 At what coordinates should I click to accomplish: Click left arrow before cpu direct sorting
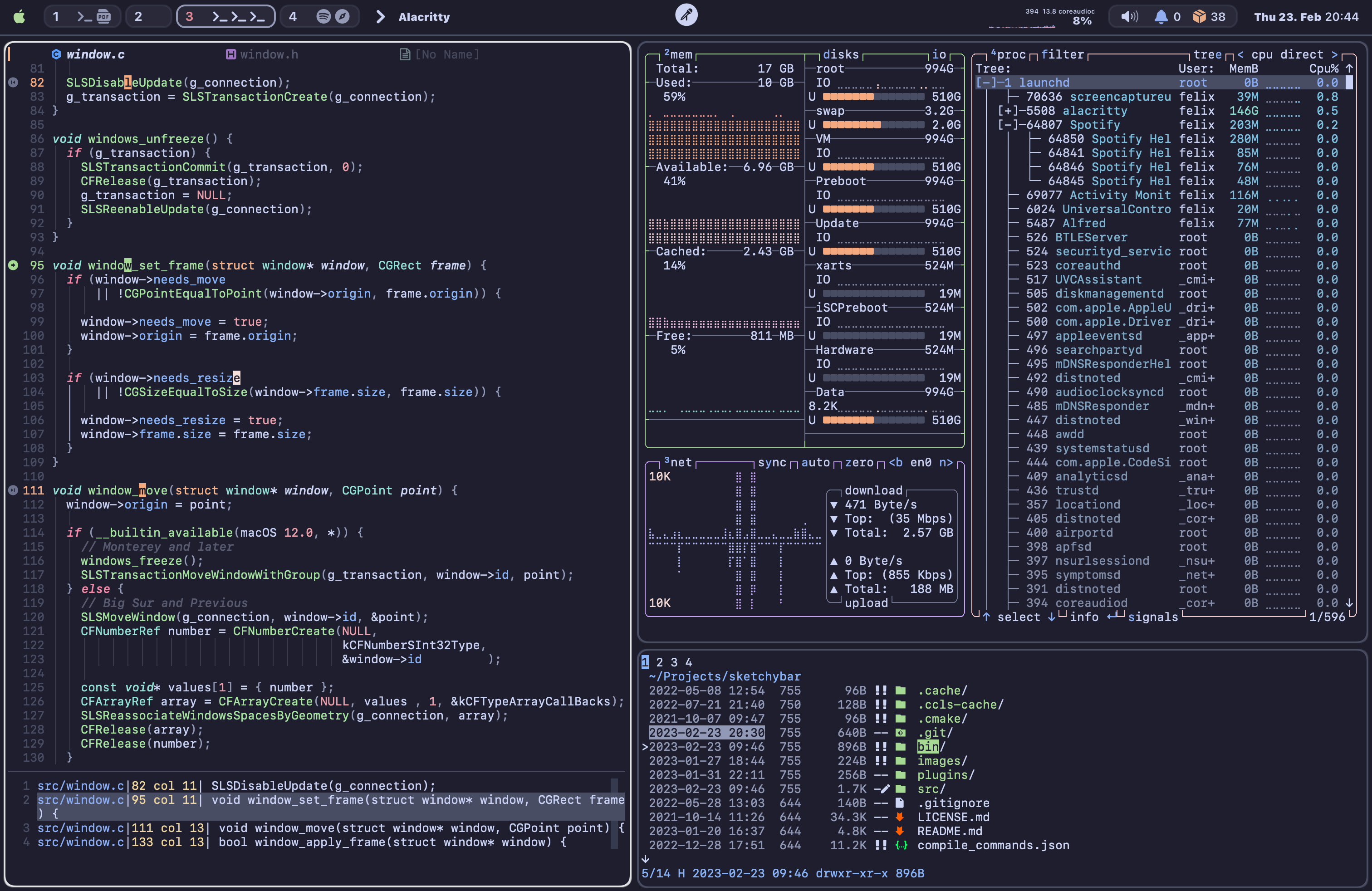(1240, 54)
